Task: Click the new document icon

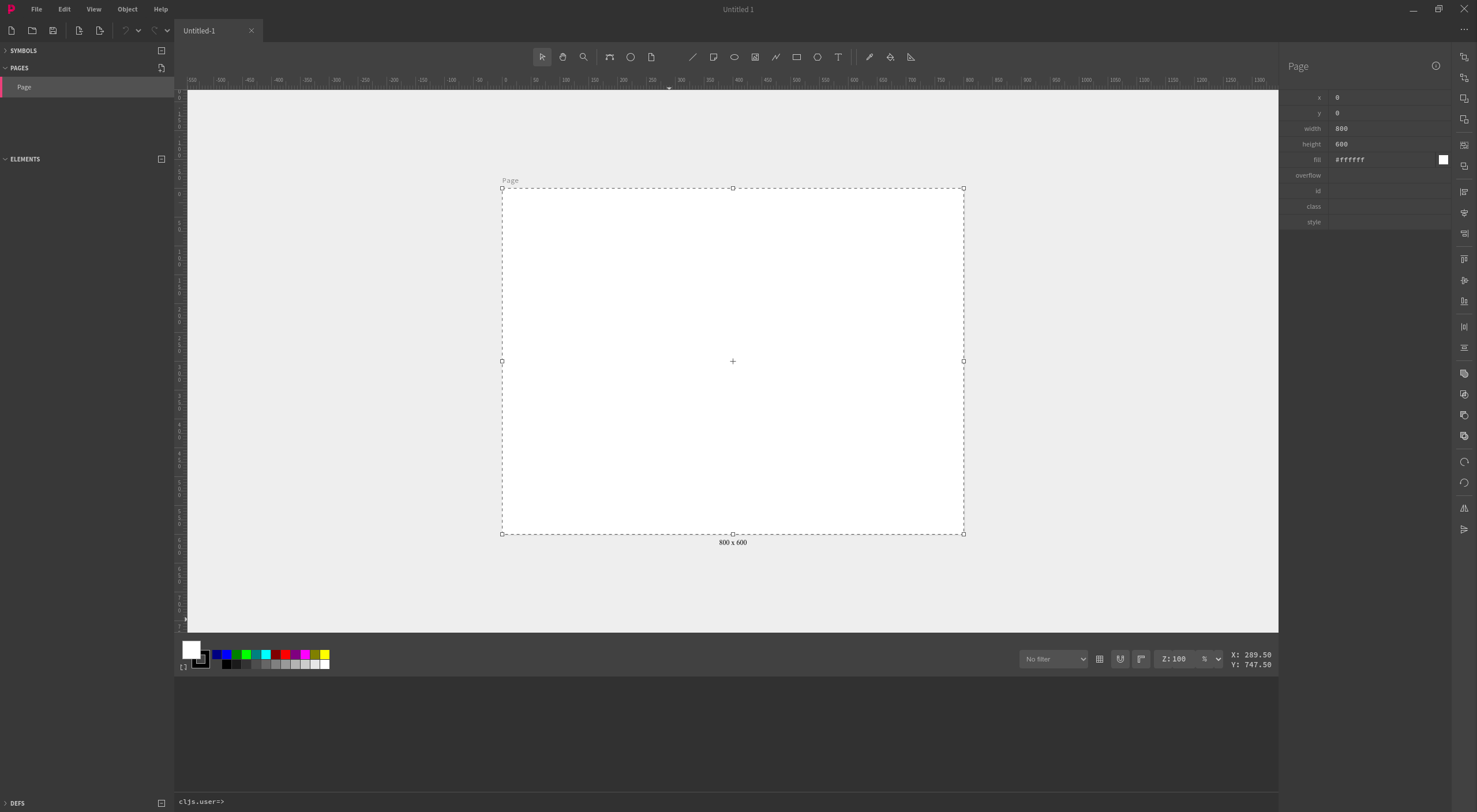Action: [12, 31]
